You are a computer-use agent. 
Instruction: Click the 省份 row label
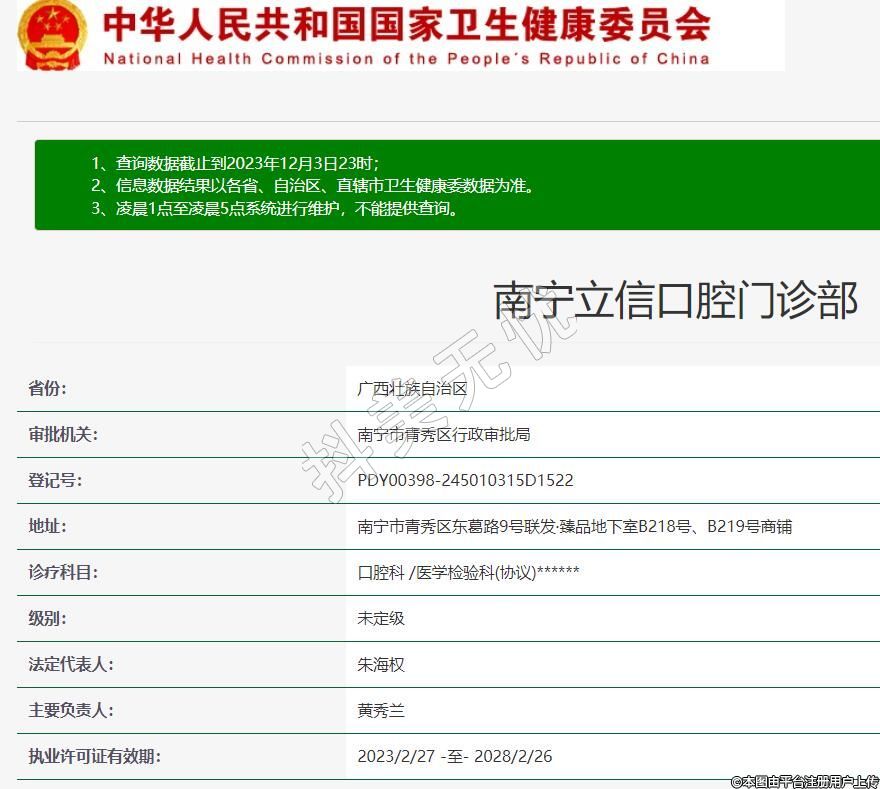click(48, 389)
